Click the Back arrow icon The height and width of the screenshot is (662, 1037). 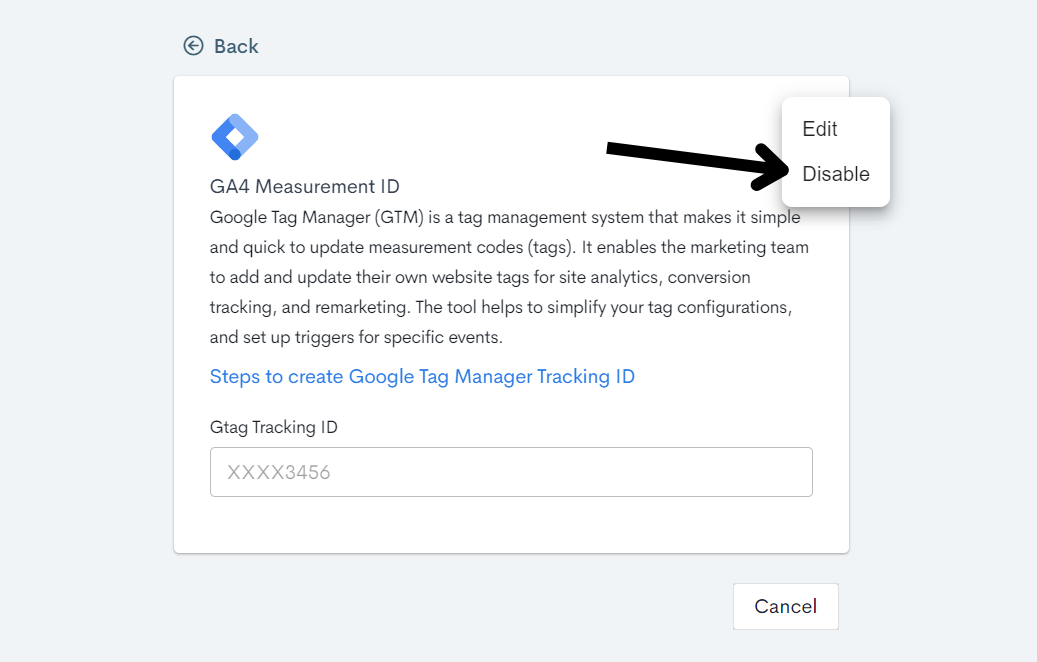coord(193,46)
